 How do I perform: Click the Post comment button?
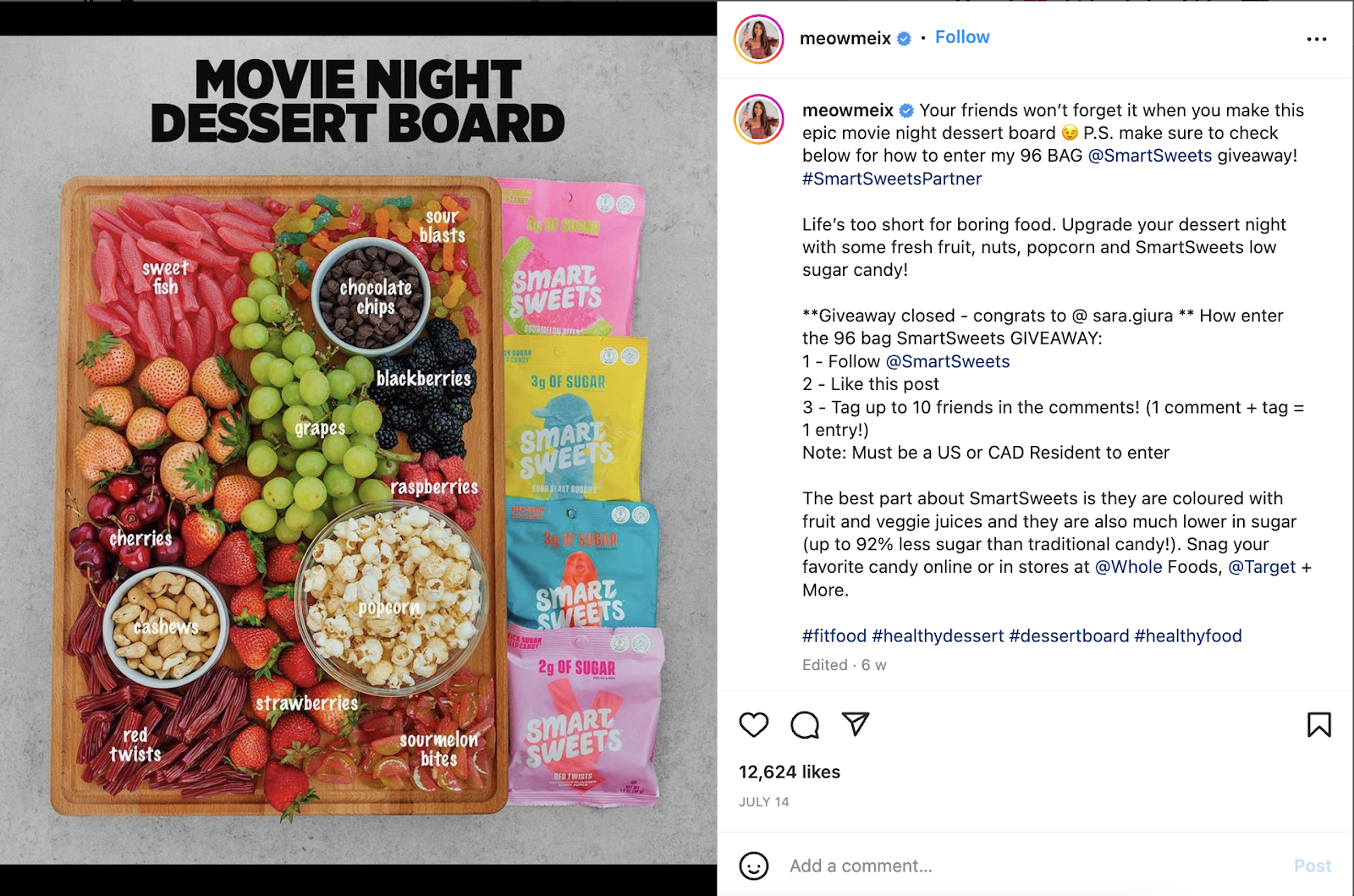point(1313,866)
